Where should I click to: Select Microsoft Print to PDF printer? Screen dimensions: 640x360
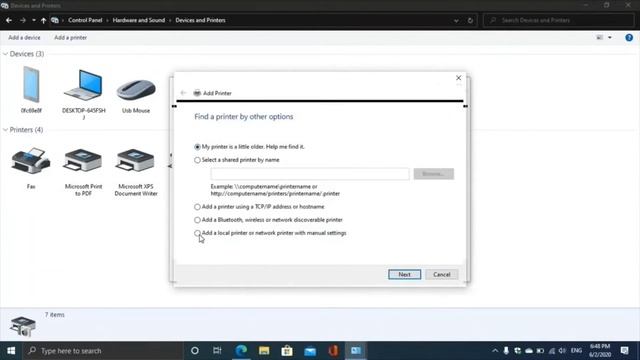(x=83, y=161)
